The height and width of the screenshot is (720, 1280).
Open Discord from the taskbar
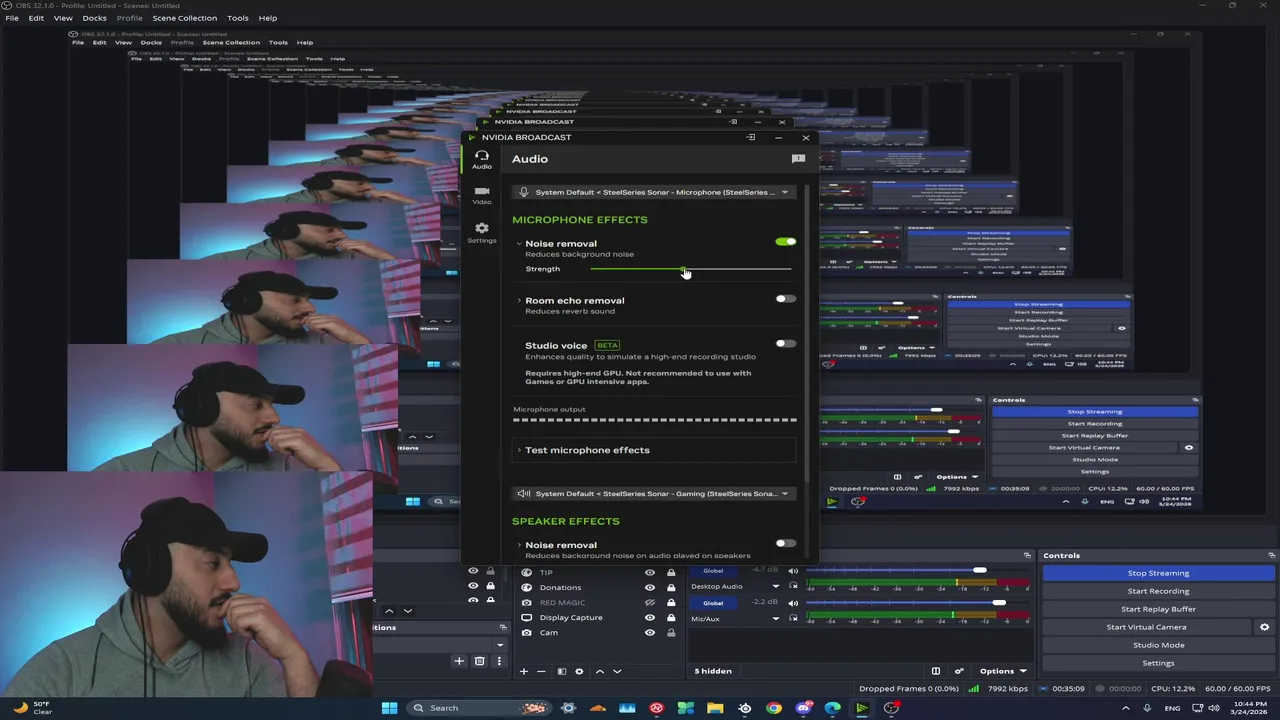pyautogui.click(x=803, y=708)
